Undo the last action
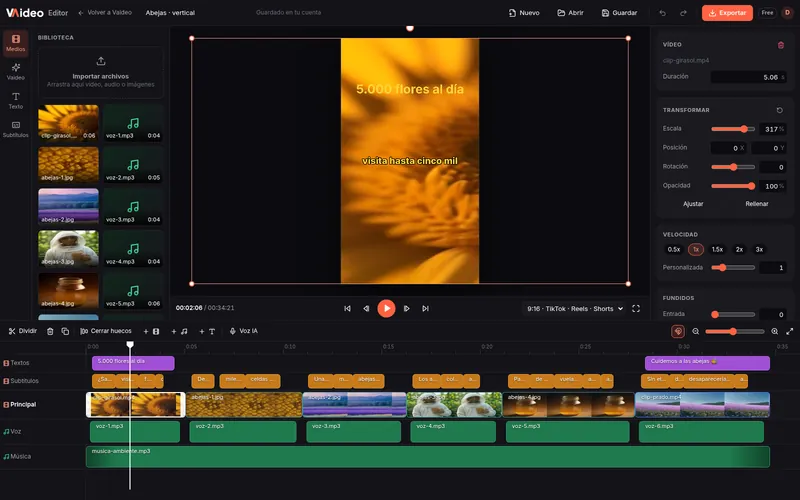This screenshot has width=800, height=500. pyautogui.click(x=662, y=13)
